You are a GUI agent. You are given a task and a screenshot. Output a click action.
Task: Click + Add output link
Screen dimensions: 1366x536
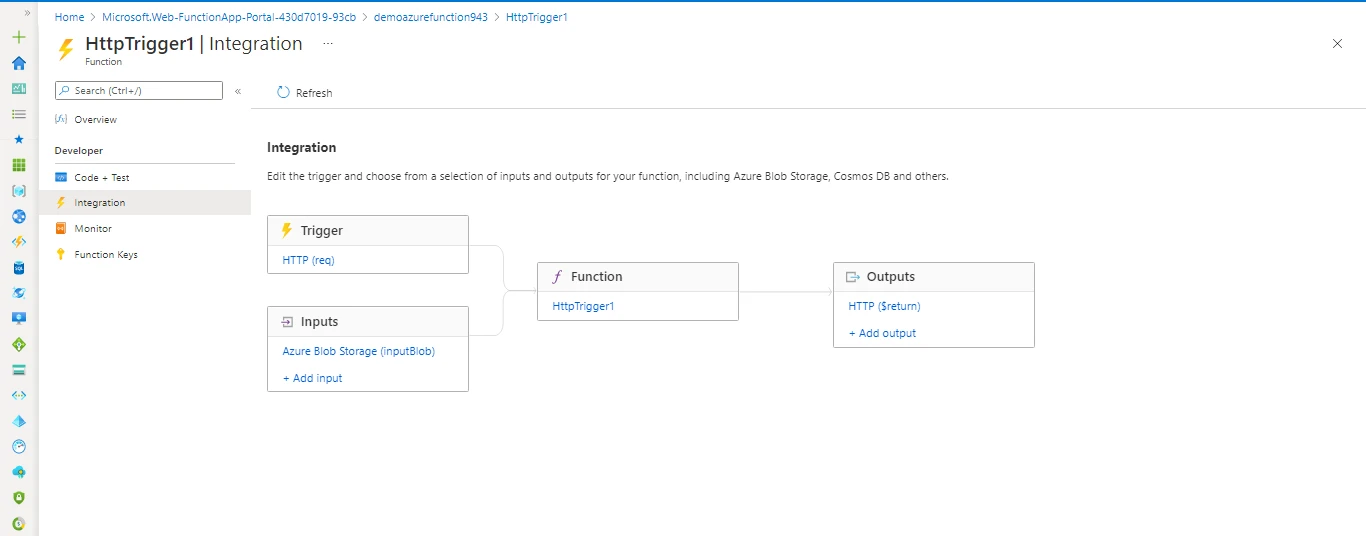click(x=883, y=333)
